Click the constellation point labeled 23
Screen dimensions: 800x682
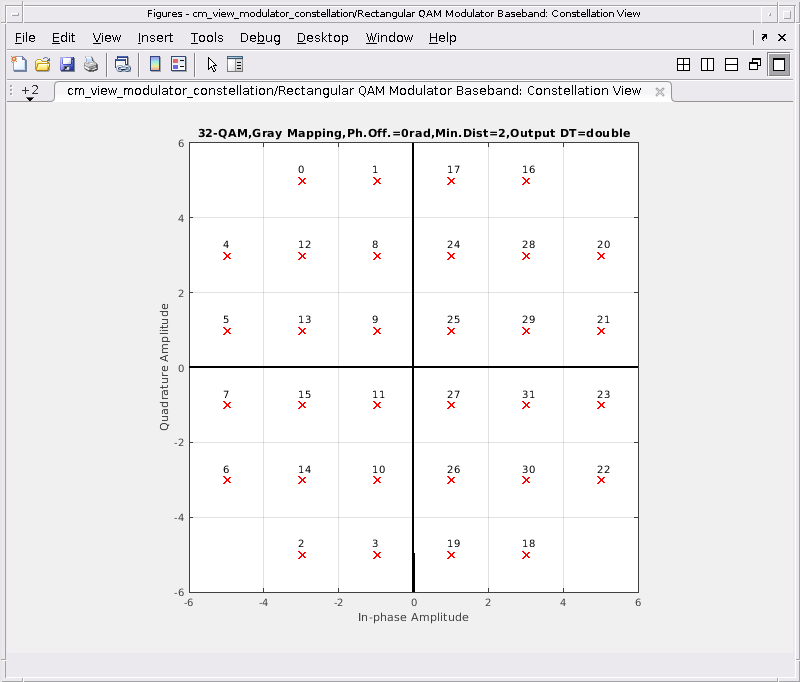(x=601, y=405)
